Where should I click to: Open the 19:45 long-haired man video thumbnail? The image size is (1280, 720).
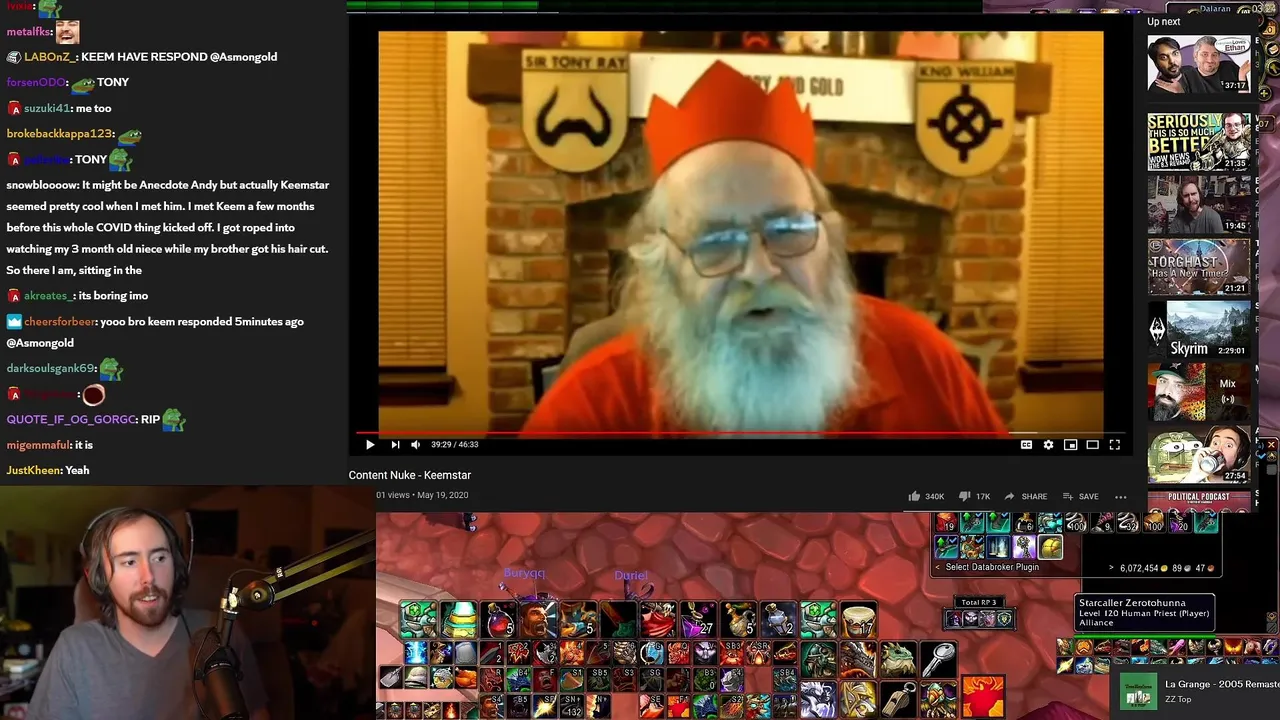[x=1198, y=204]
